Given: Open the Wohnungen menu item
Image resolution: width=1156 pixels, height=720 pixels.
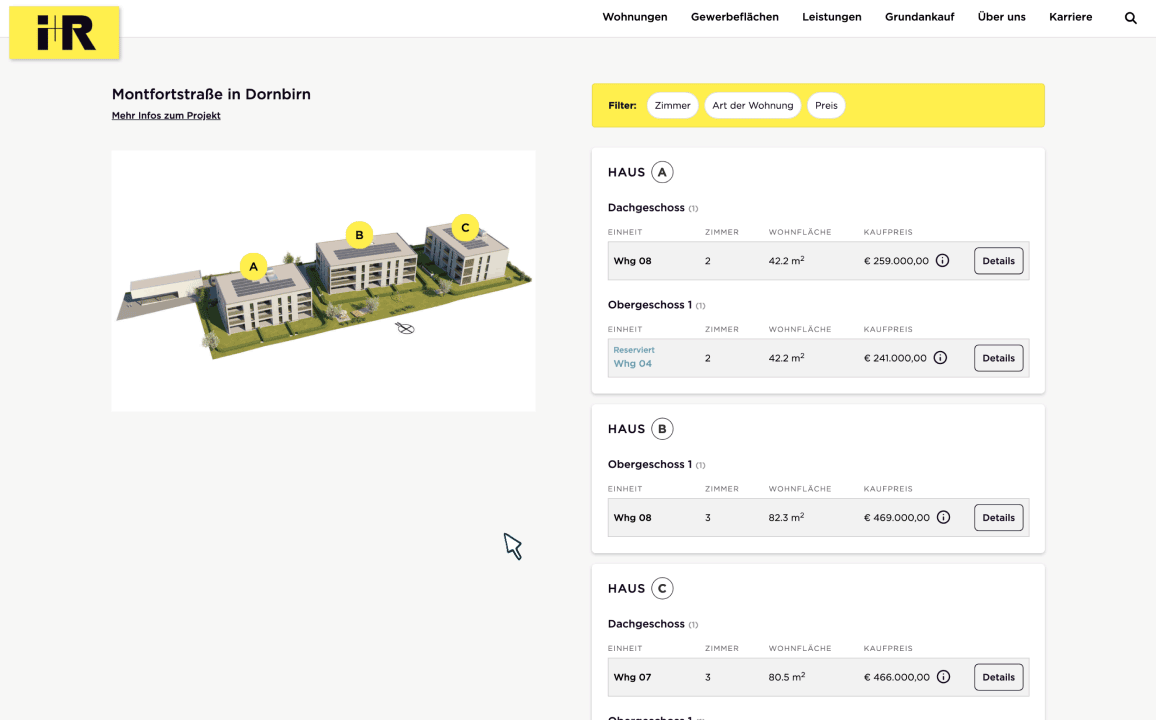Looking at the screenshot, I should tap(634, 17).
